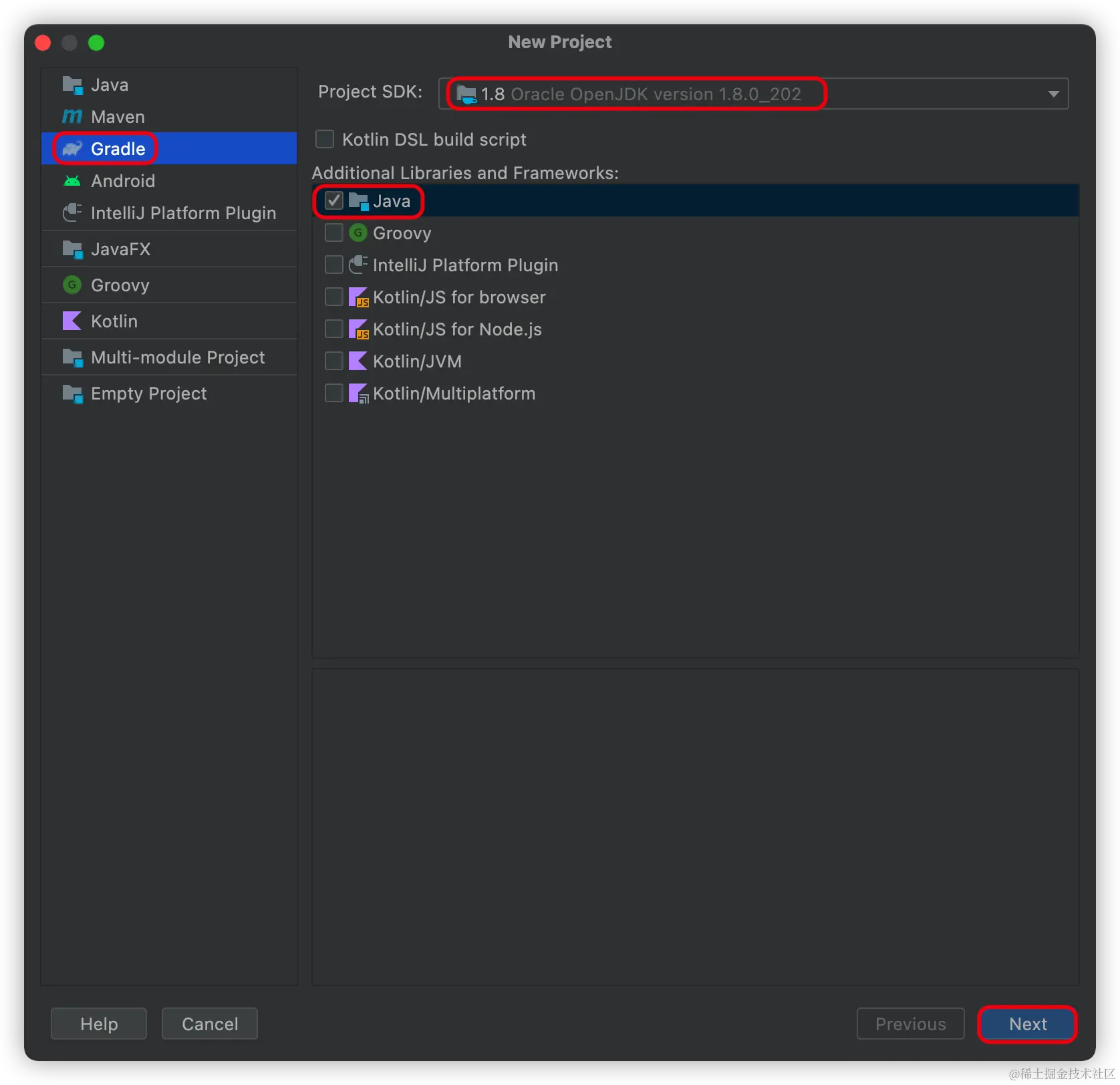Click the Kotlin/JS for browser label text
1120x1085 pixels.
point(459,297)
